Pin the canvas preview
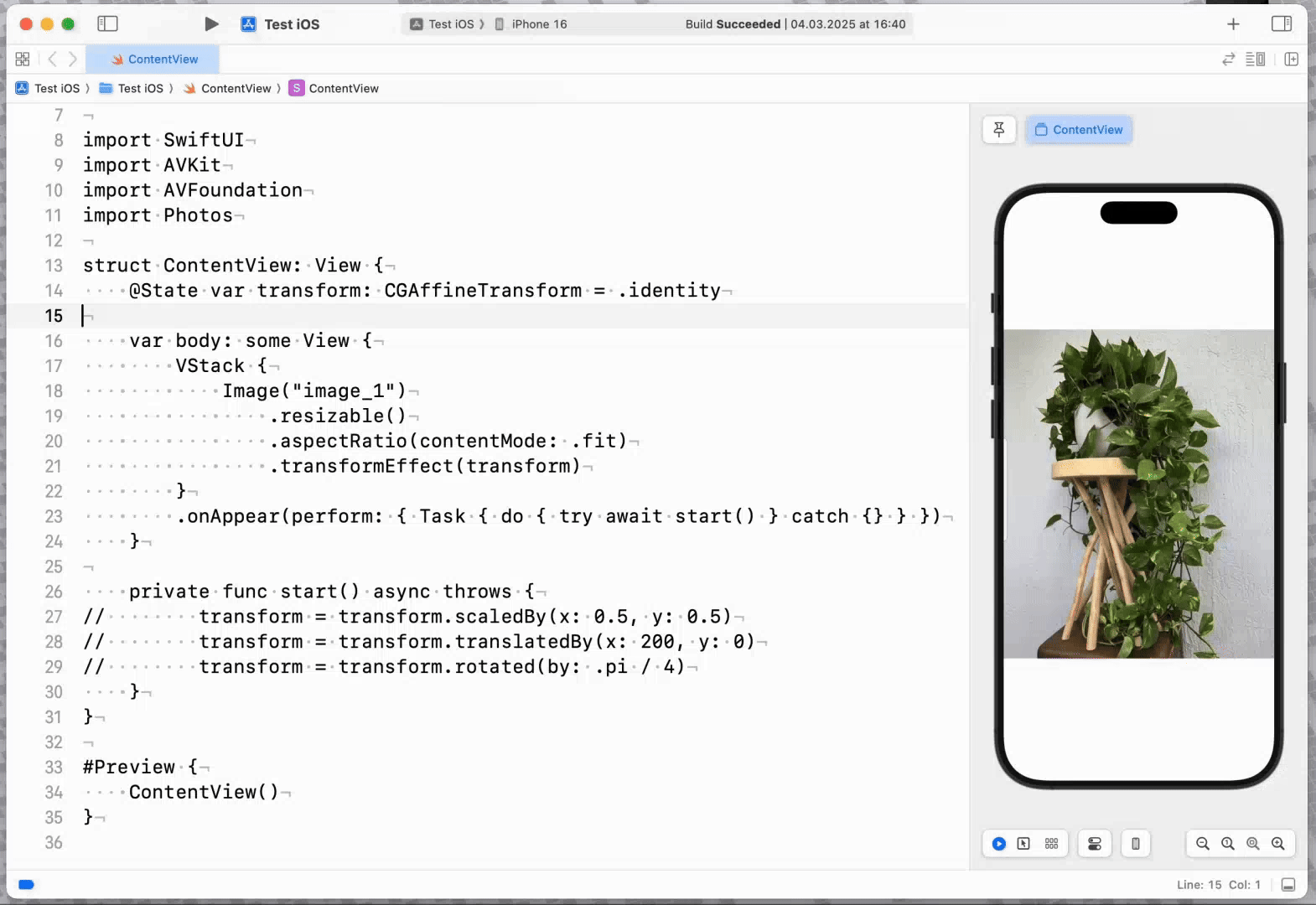Image resolution: width=1316 pixels, height=905 pixels. (999, 130)
